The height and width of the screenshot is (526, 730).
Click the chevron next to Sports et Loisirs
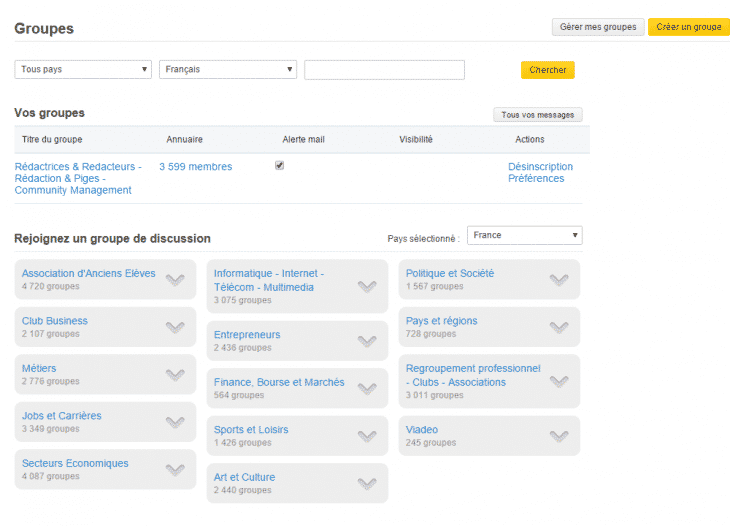tap(367, 436)
